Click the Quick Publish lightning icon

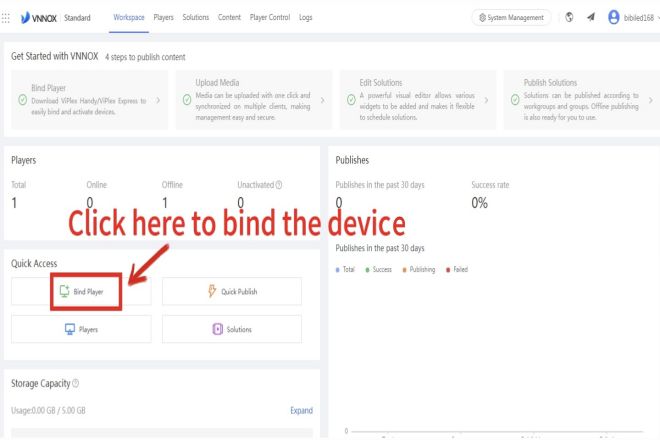tap(212, 291)
